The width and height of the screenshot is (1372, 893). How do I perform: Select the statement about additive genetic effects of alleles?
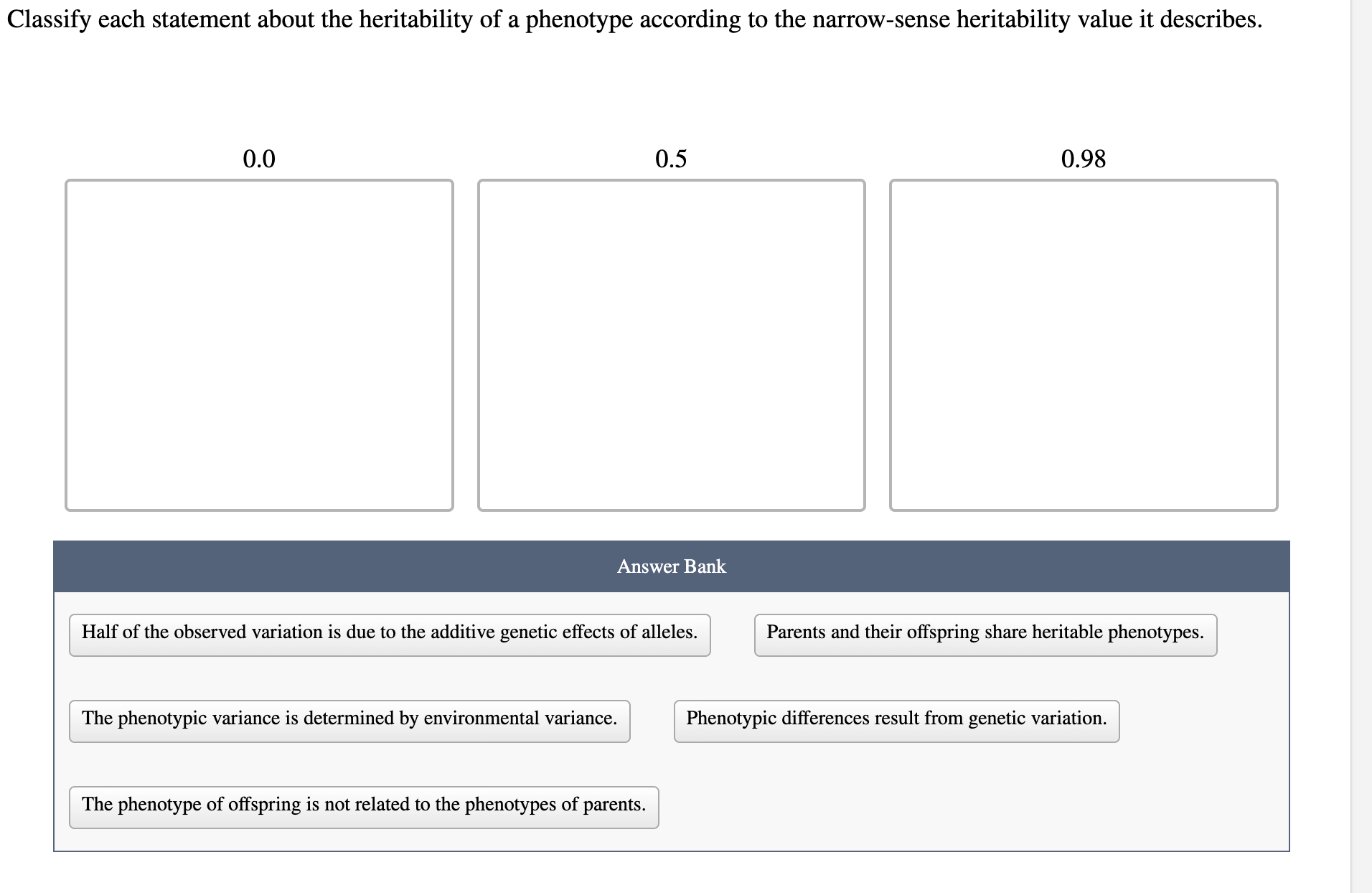click(x=390, y=635)
